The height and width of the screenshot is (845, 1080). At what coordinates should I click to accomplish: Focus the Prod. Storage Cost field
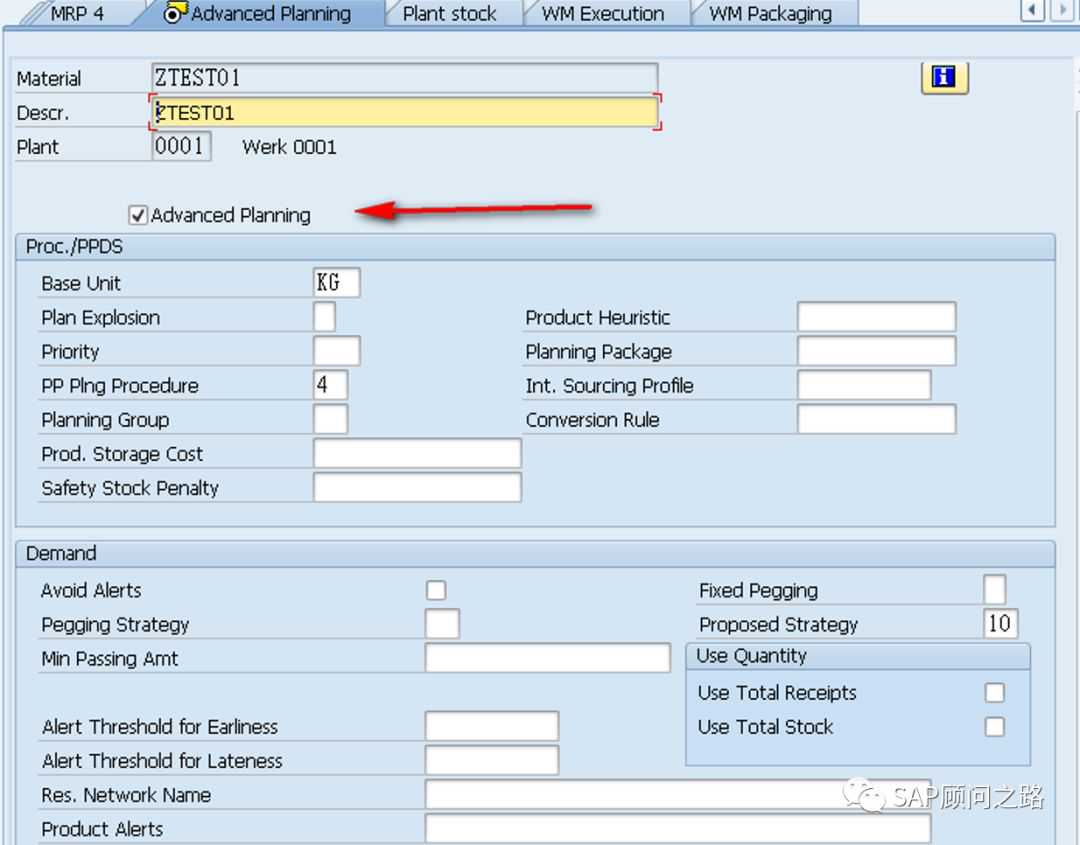tap(417, 454)
